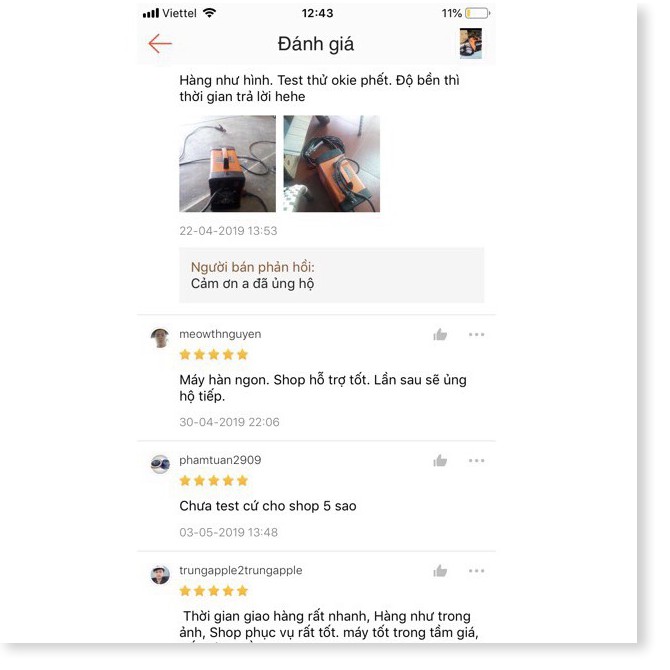The height and width of the screenshot is (670, 670).
Task: Like trungapple2trungapple's review with thumbs-up
Action: [440, 571]
